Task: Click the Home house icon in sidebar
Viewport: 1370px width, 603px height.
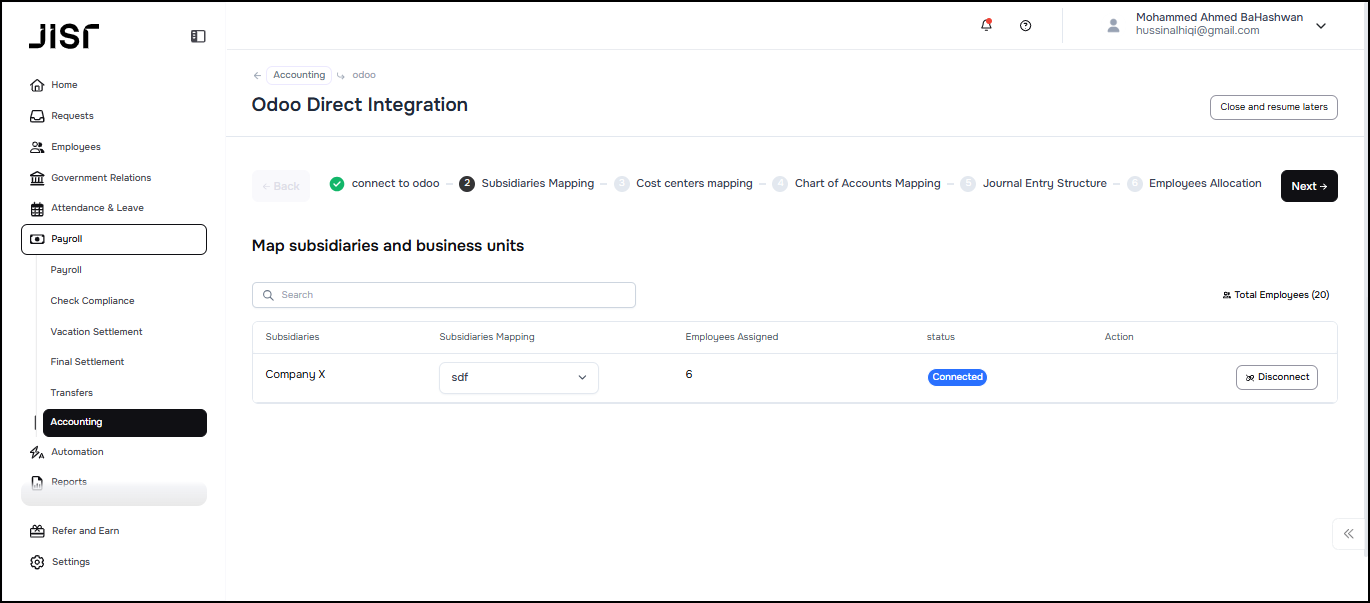Action: tap(37, 85)
